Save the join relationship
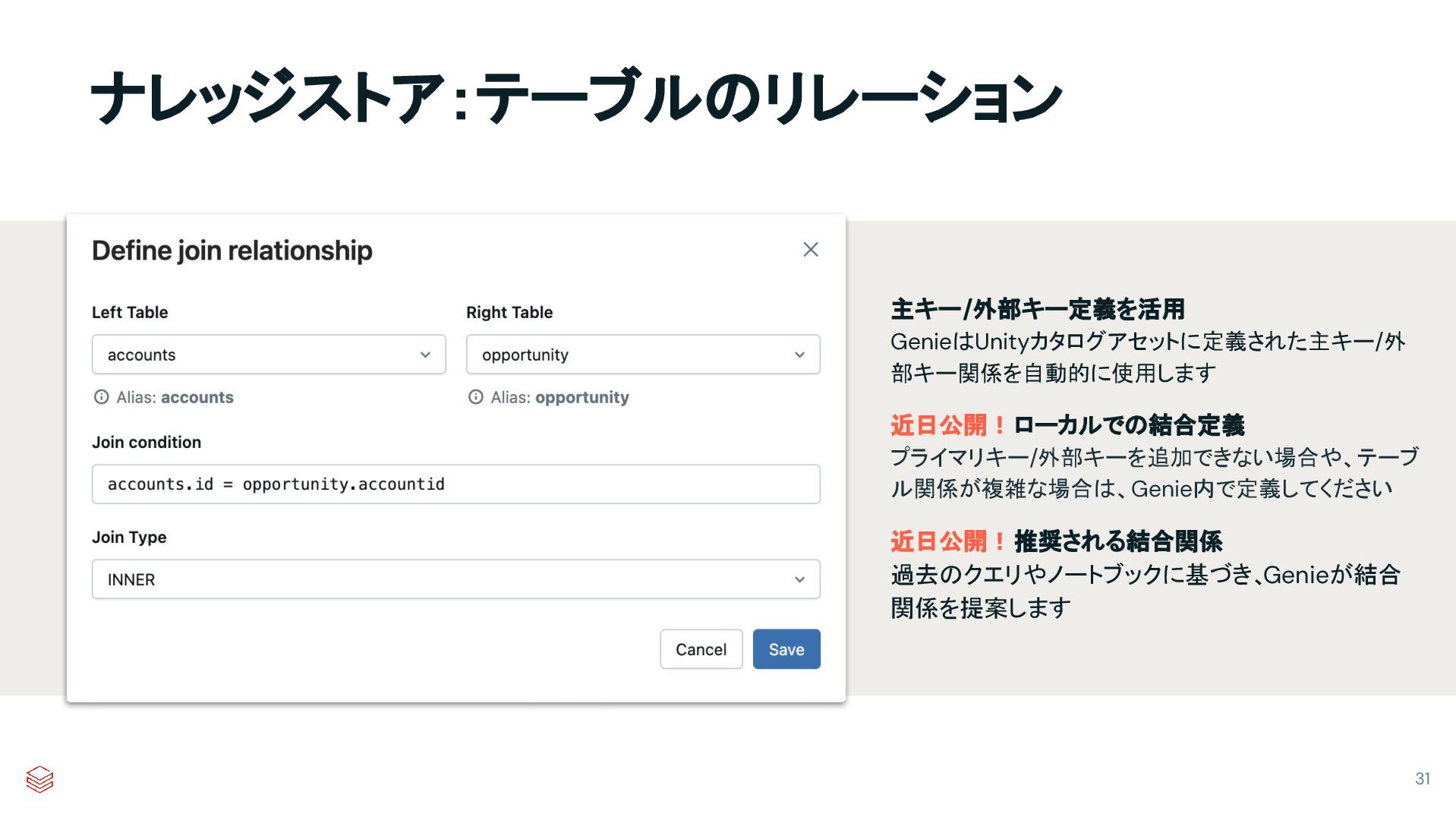 pos(786,649)
